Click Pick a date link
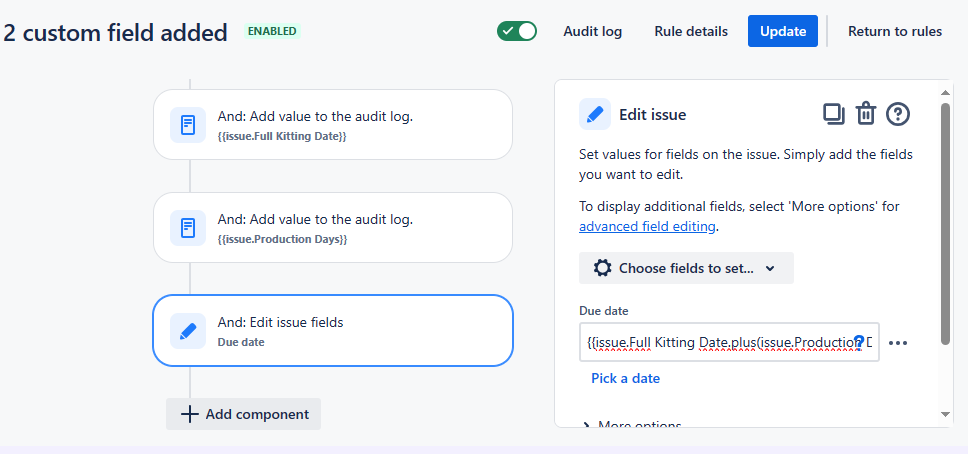The image size is (968, 454). point(625,378)
